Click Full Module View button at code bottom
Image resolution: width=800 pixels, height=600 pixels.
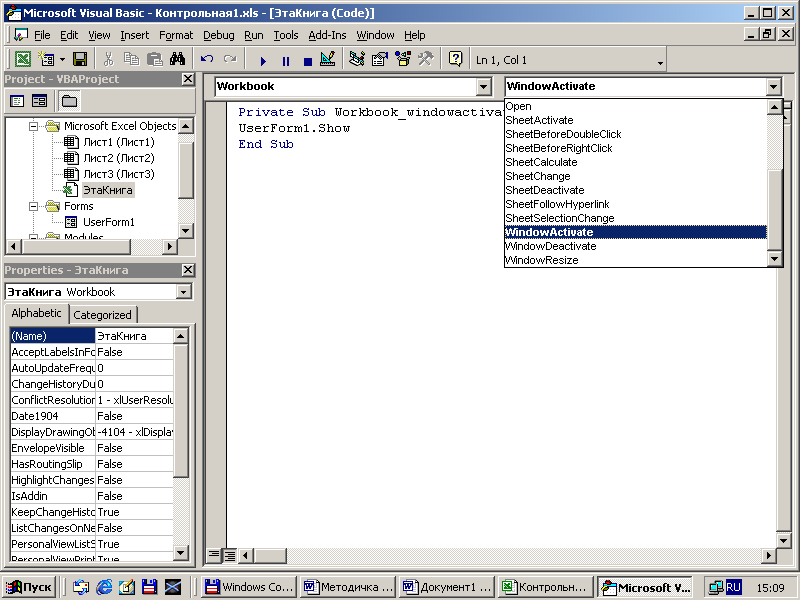point(230,555)
